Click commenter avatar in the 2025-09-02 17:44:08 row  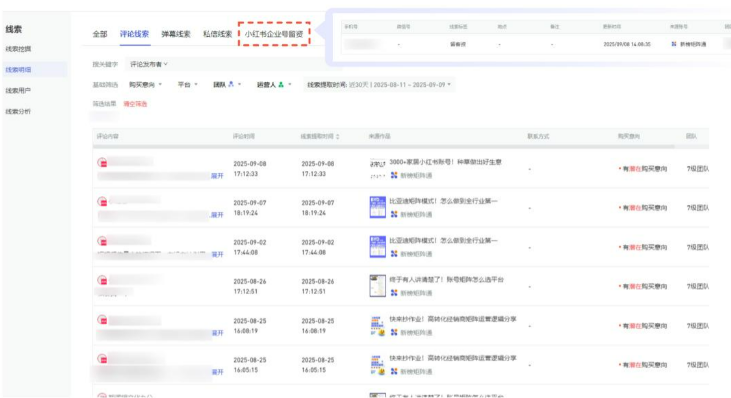click(x=103, y=241)
